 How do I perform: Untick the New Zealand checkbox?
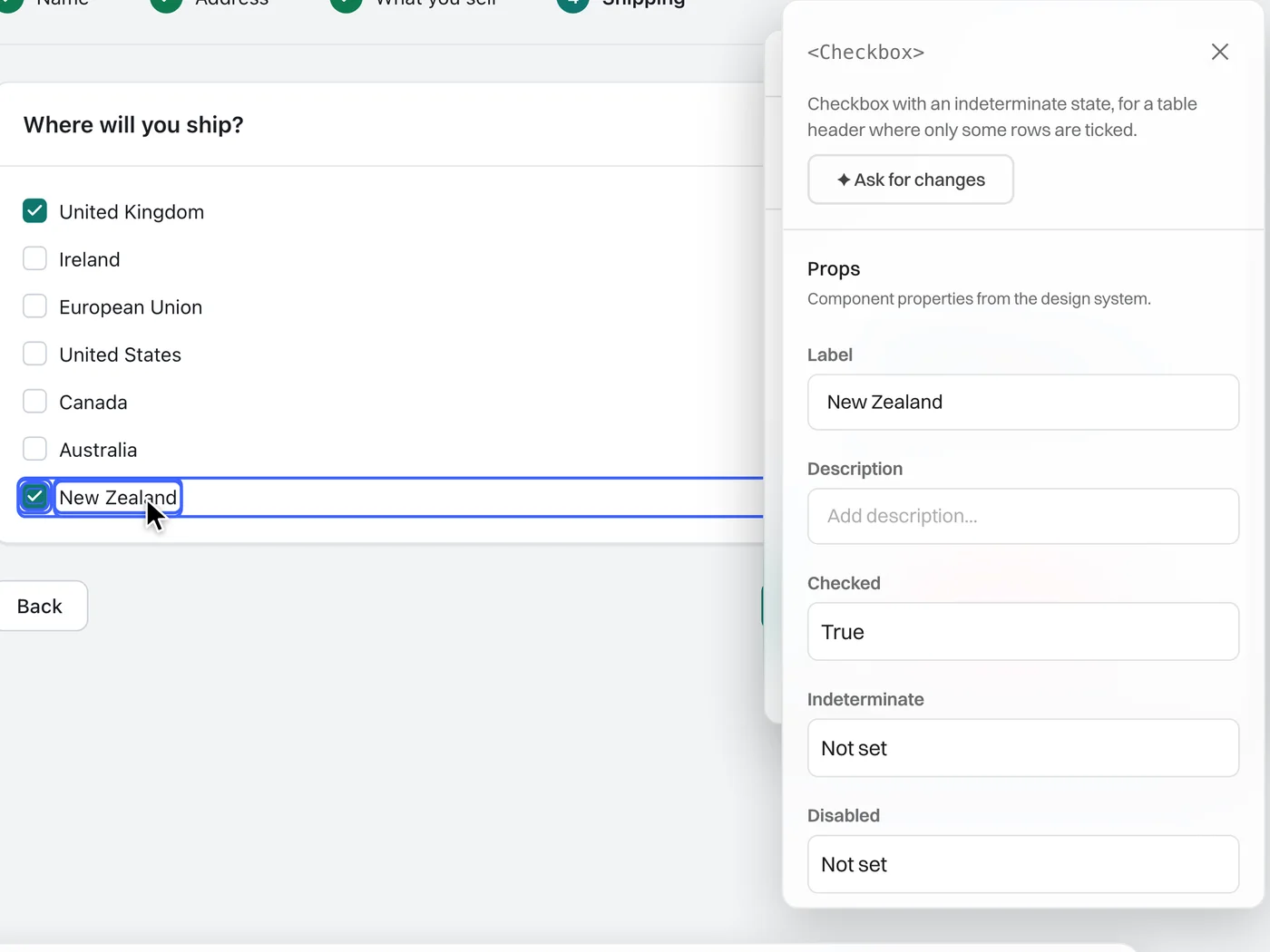(x=34, y=497)
